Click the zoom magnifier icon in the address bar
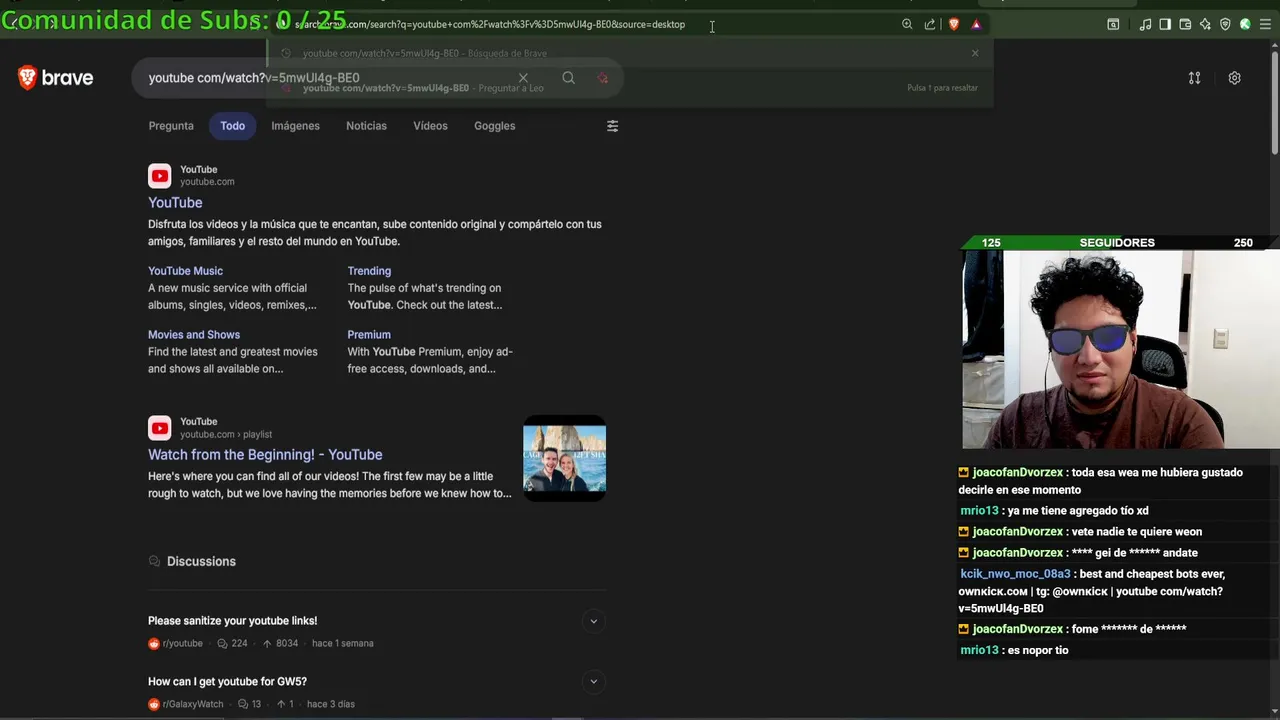The height and width of the screenshot is (720, 1280). 907,24
